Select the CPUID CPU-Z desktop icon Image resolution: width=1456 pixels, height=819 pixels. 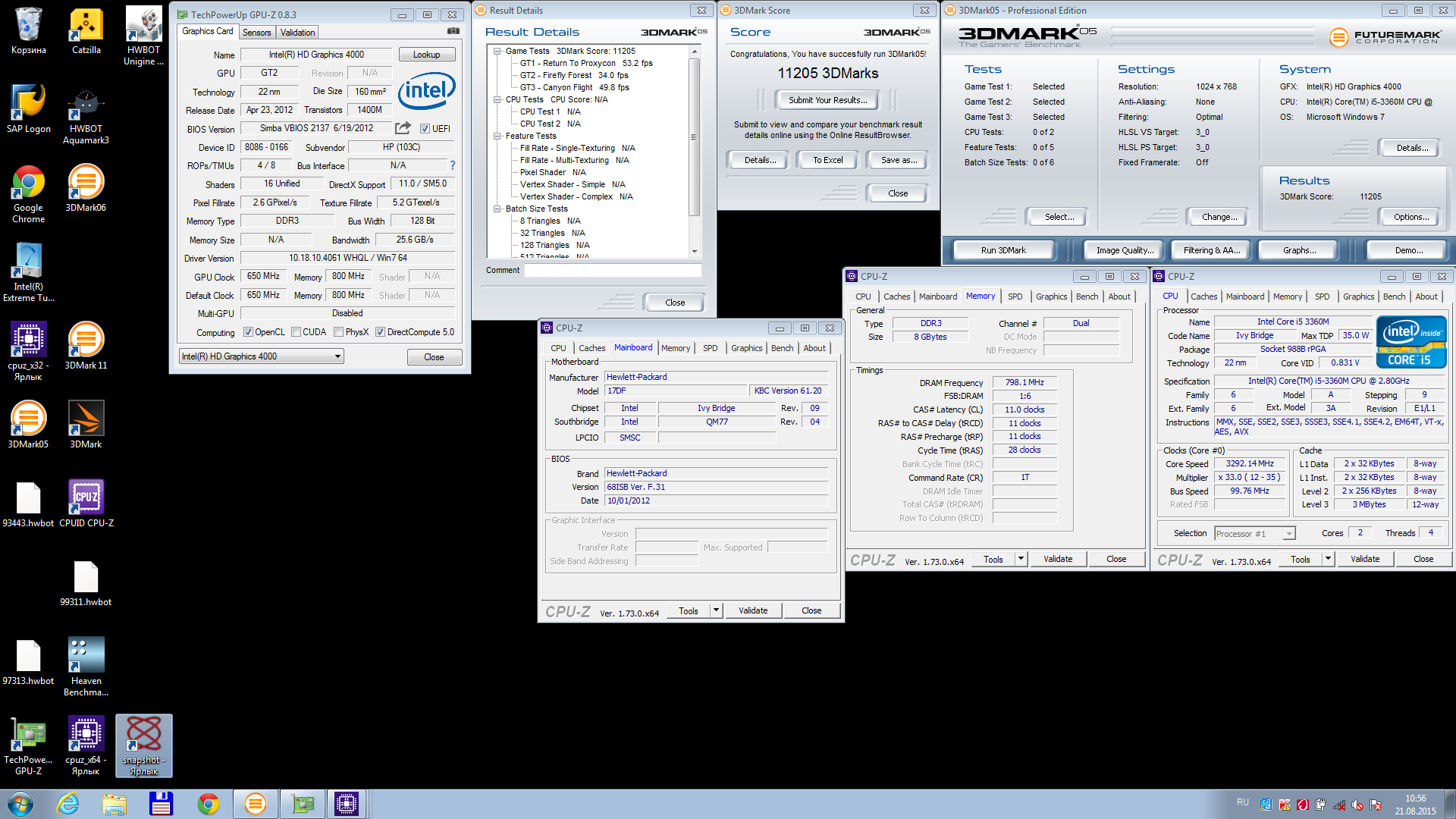86,504
